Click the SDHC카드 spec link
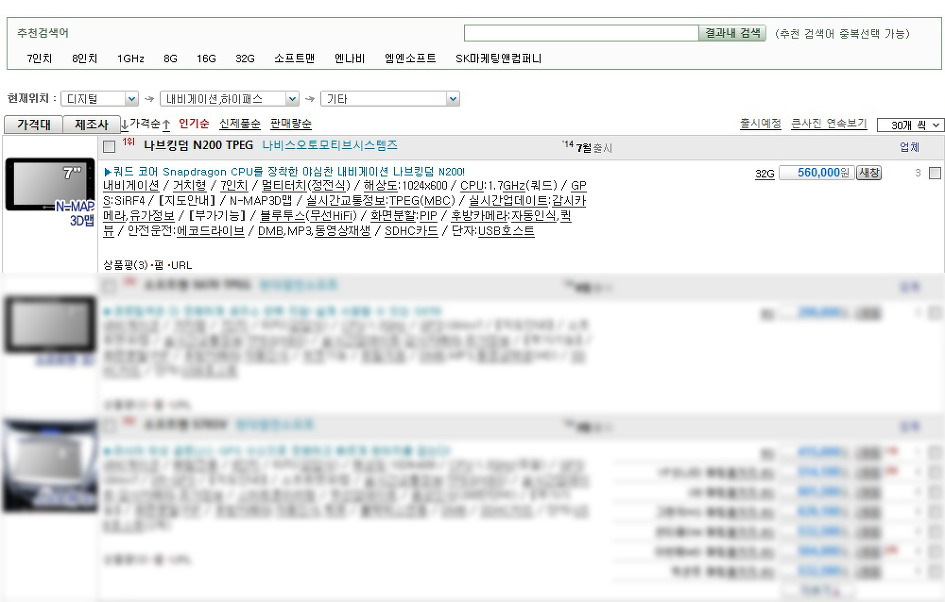 tap(411, 231)
